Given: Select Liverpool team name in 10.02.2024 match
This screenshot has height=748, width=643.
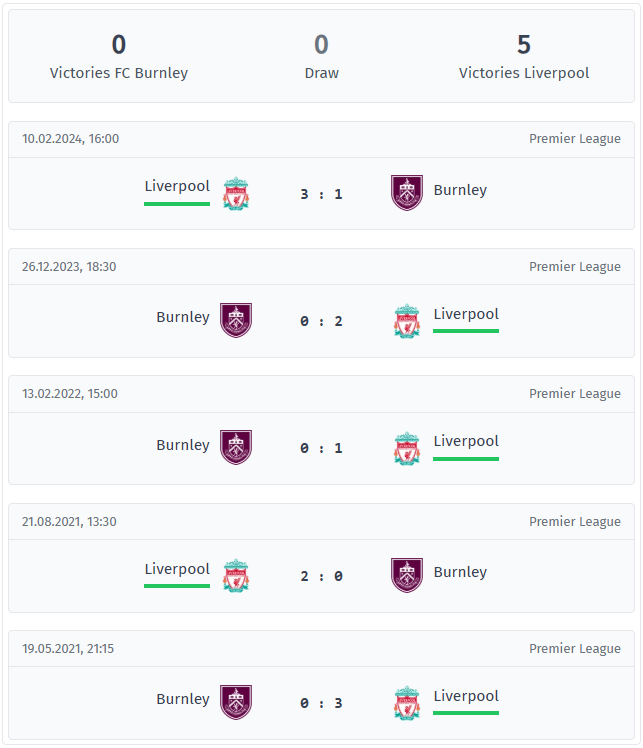Looking at the screenshot, I should pos(177,186).
